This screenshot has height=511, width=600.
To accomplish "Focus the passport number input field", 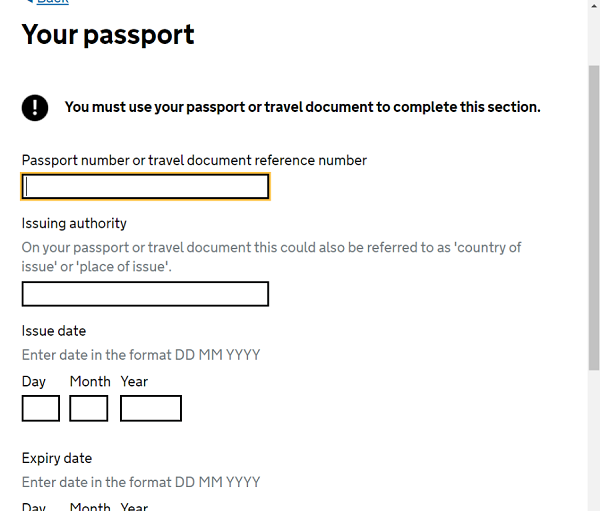I will click(145, 186).
